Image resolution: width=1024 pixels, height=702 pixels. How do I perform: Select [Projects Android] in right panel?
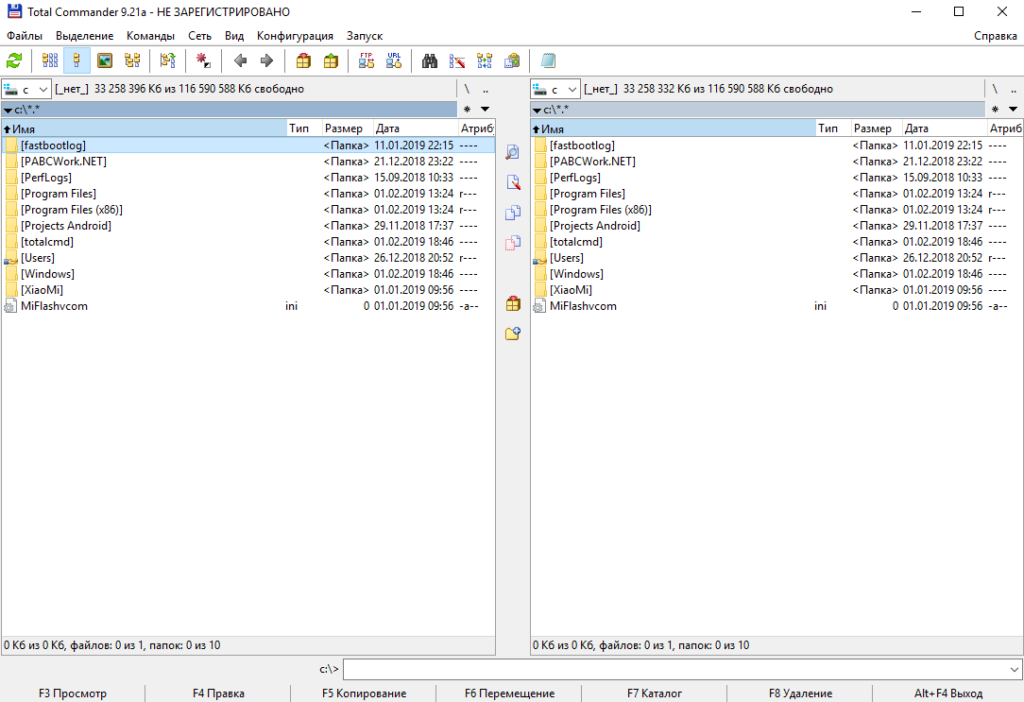[x=776, y=225]
